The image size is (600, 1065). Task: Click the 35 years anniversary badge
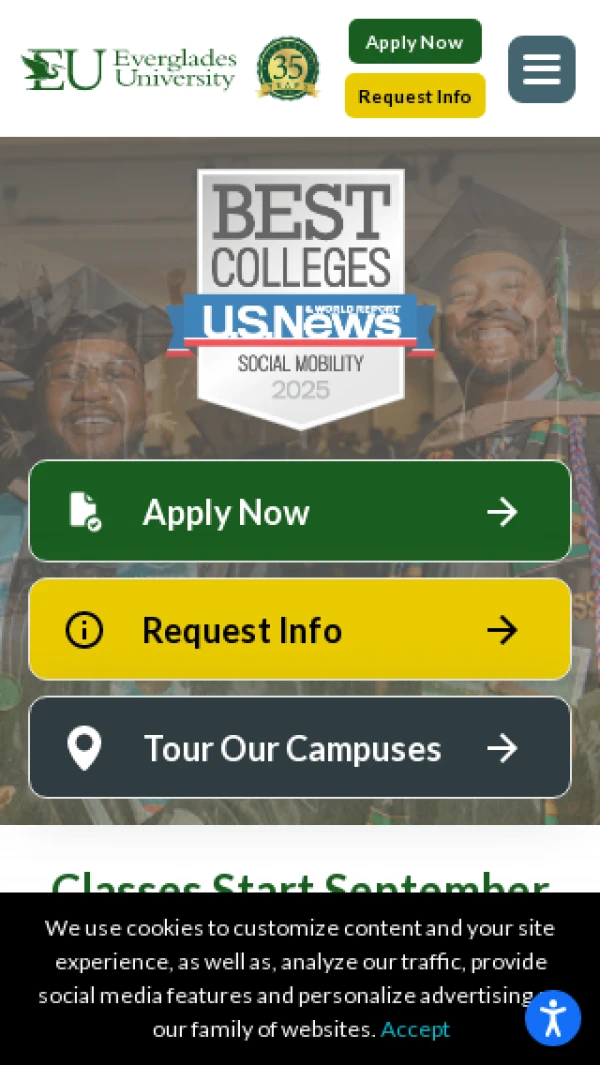[288, 68]
